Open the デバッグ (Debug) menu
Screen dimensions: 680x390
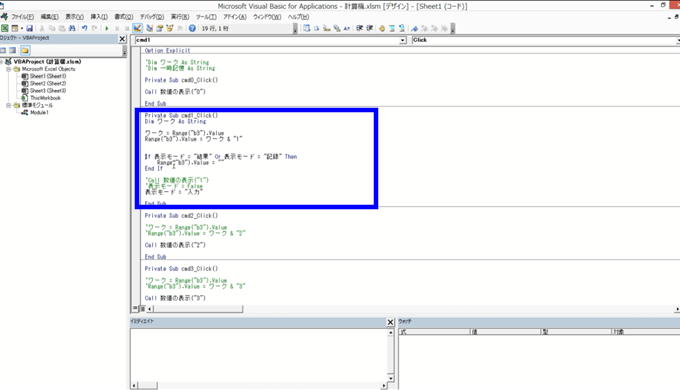[152, 17]
